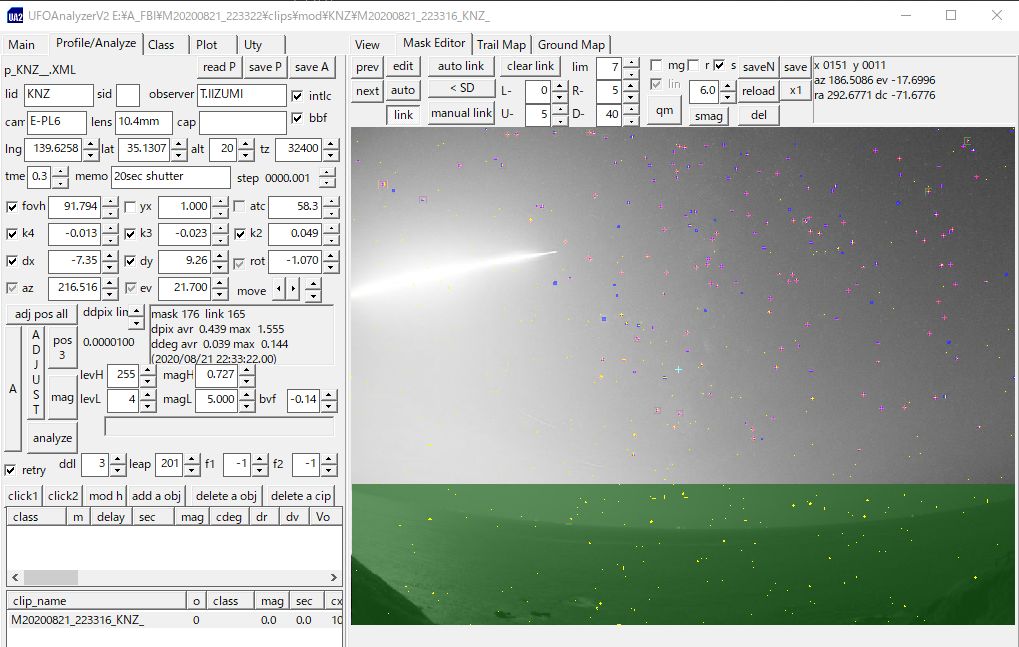Click the observer name input field

click(241, 94)
